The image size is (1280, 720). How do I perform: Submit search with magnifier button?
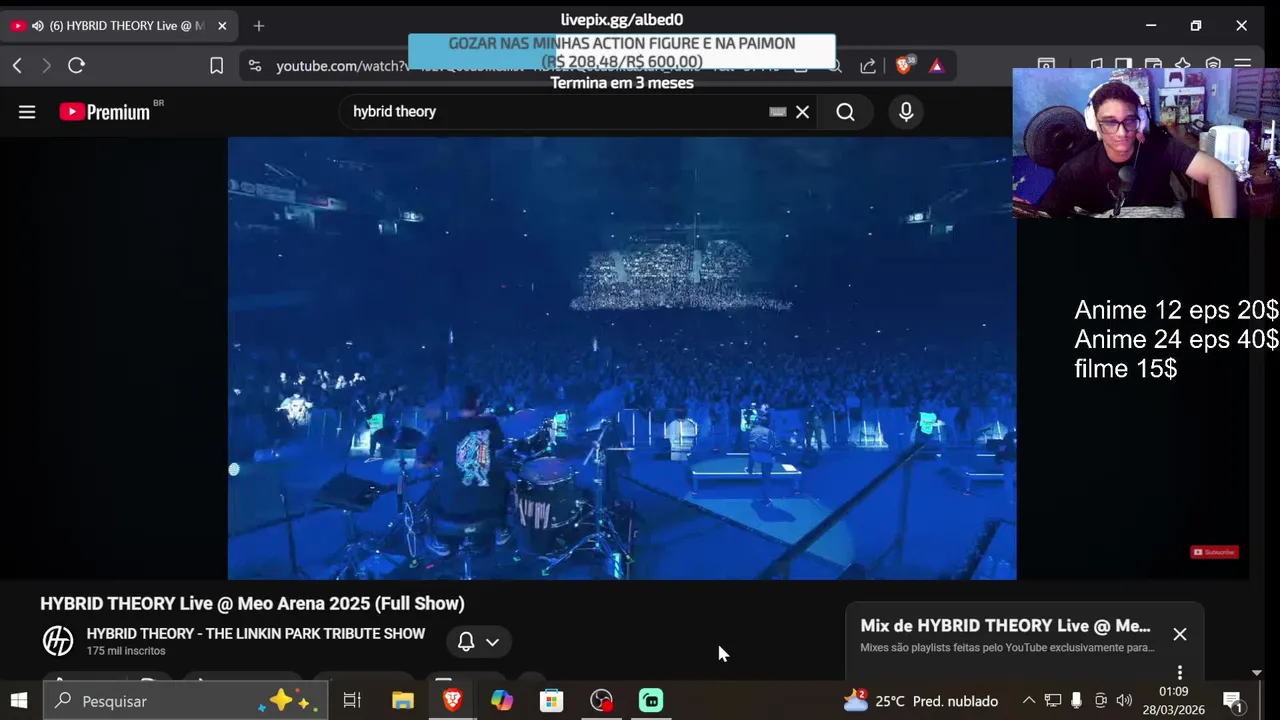[845, 112]
